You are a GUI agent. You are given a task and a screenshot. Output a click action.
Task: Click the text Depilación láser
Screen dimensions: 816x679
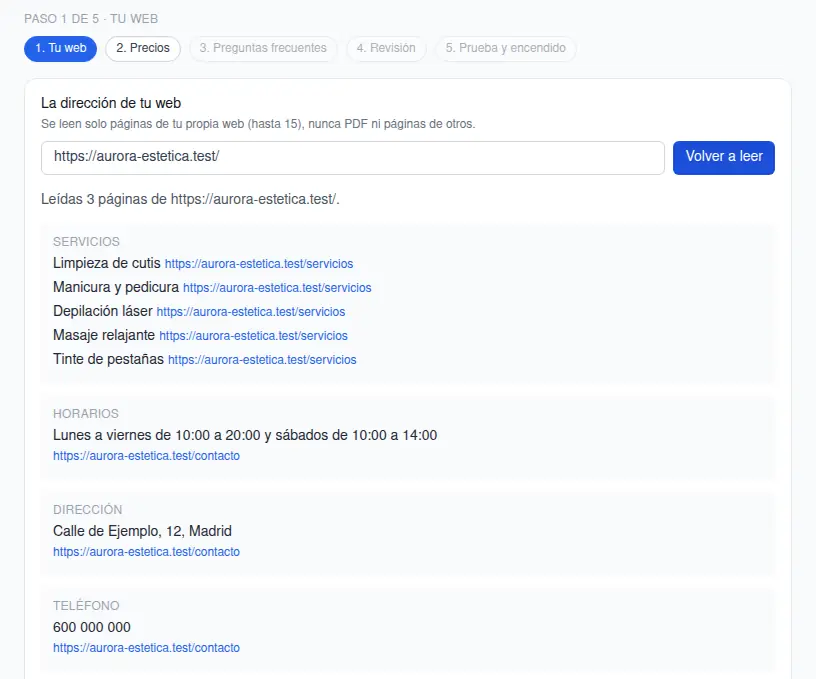[103, 311]
